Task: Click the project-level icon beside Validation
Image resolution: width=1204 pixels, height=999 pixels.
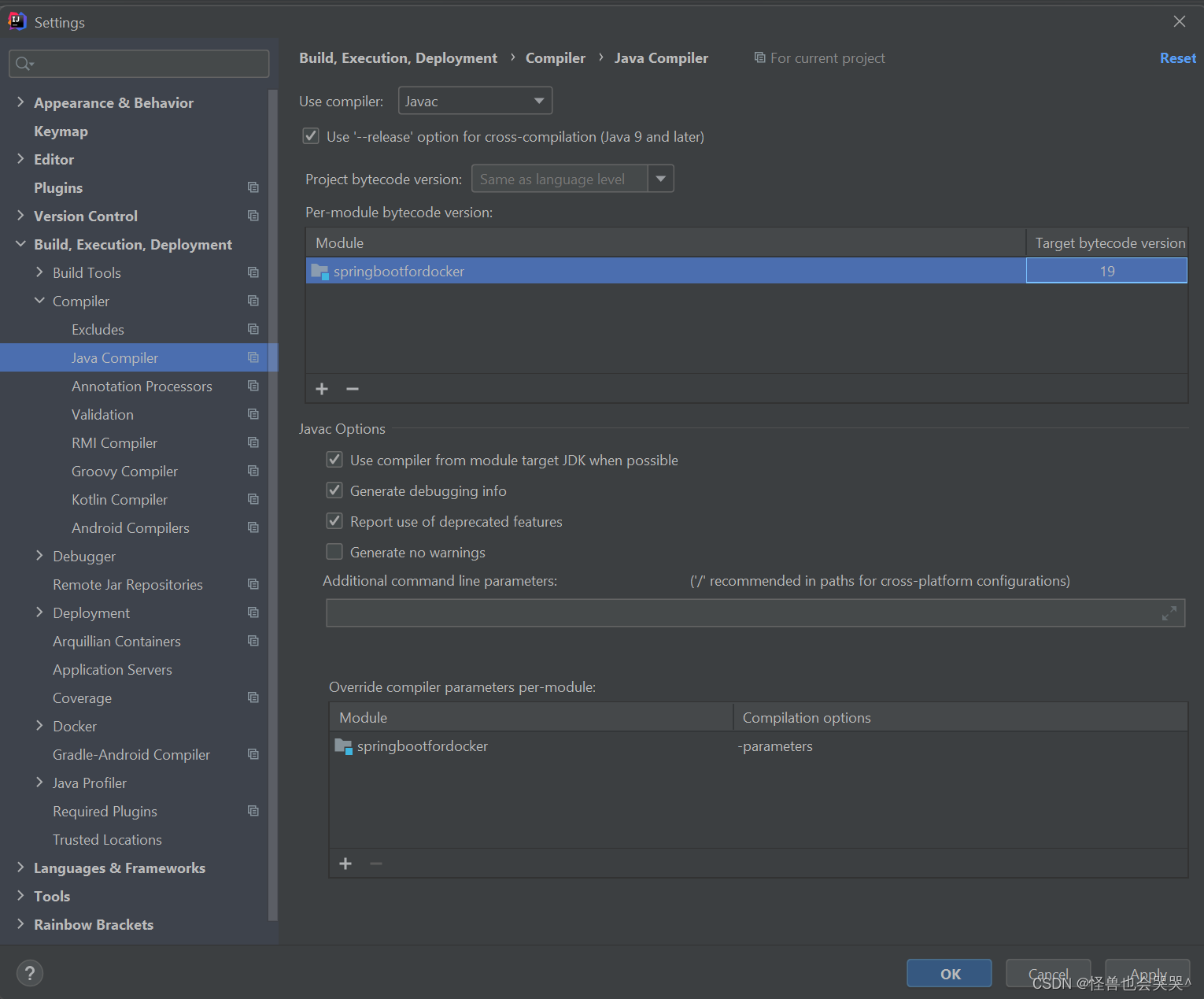Action: (253, 414)
